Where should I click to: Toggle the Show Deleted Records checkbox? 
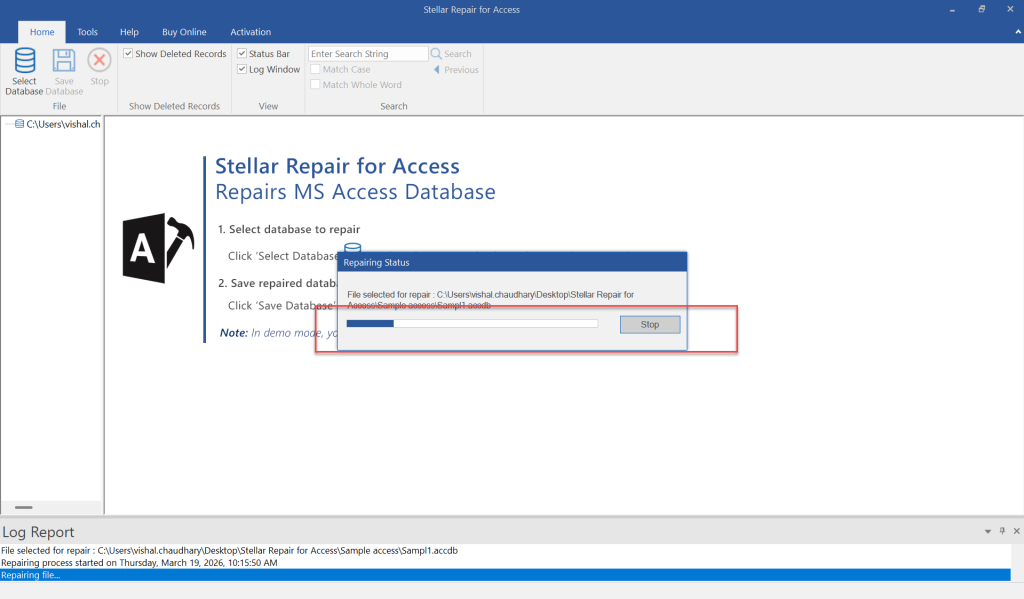(x=128, y=54)
